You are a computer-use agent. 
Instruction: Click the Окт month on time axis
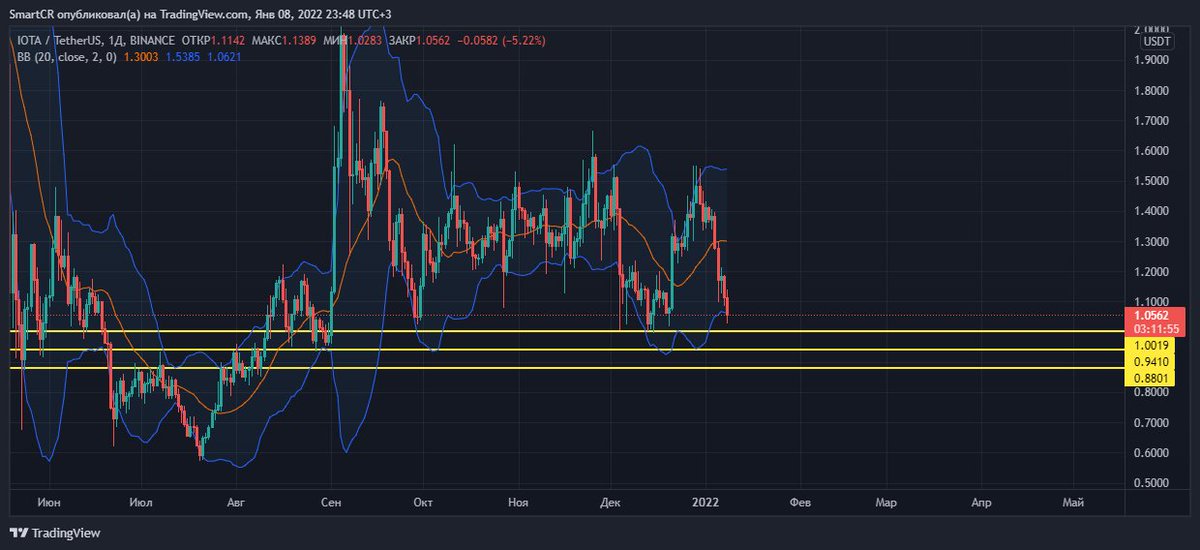pos(424,503)
